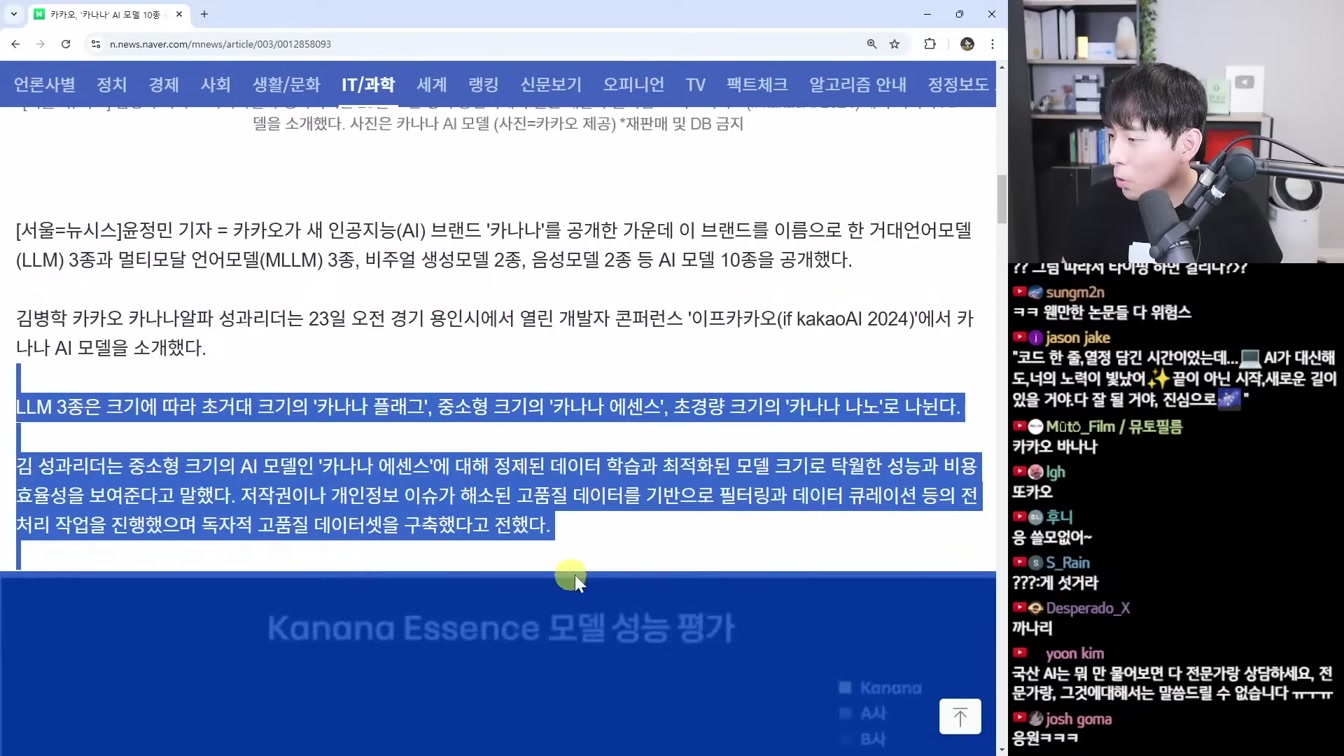The width and height of the screenshot is (1344, 756).
Task: Click the chat message 응 쓸모없어~
Action: [1052, 537]
